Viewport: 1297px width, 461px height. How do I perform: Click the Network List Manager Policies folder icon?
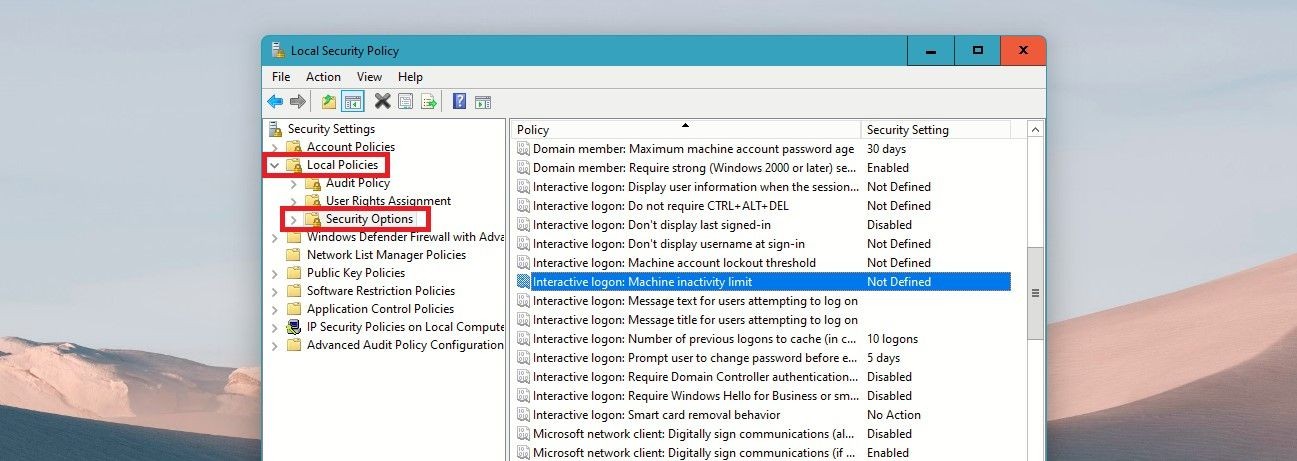click(x=294, y=255)
